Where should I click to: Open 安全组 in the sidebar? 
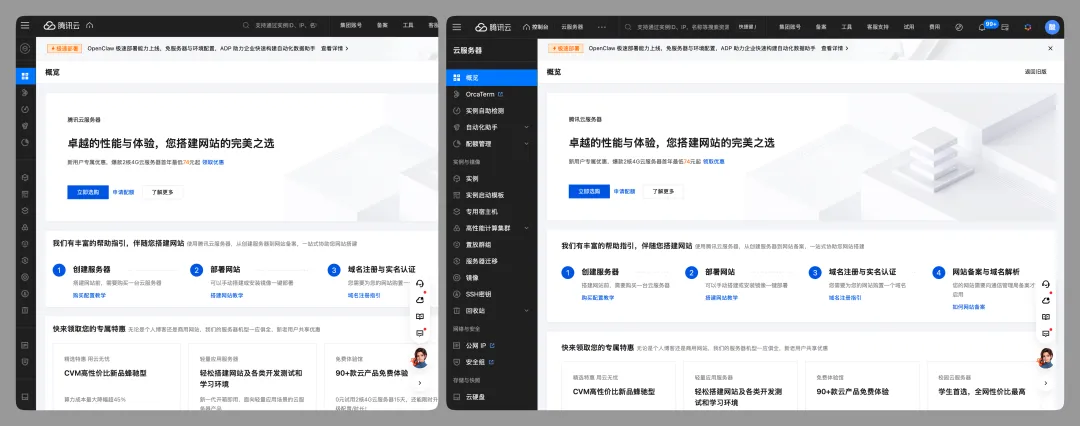click(475, 362)
